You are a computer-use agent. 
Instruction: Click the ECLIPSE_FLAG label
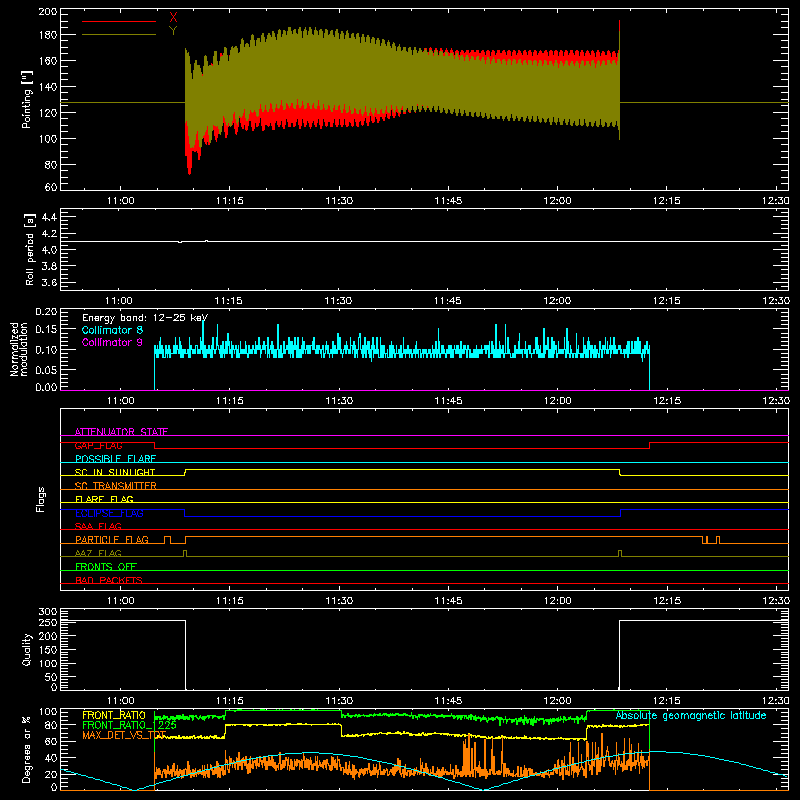click(x=109, y=513)
